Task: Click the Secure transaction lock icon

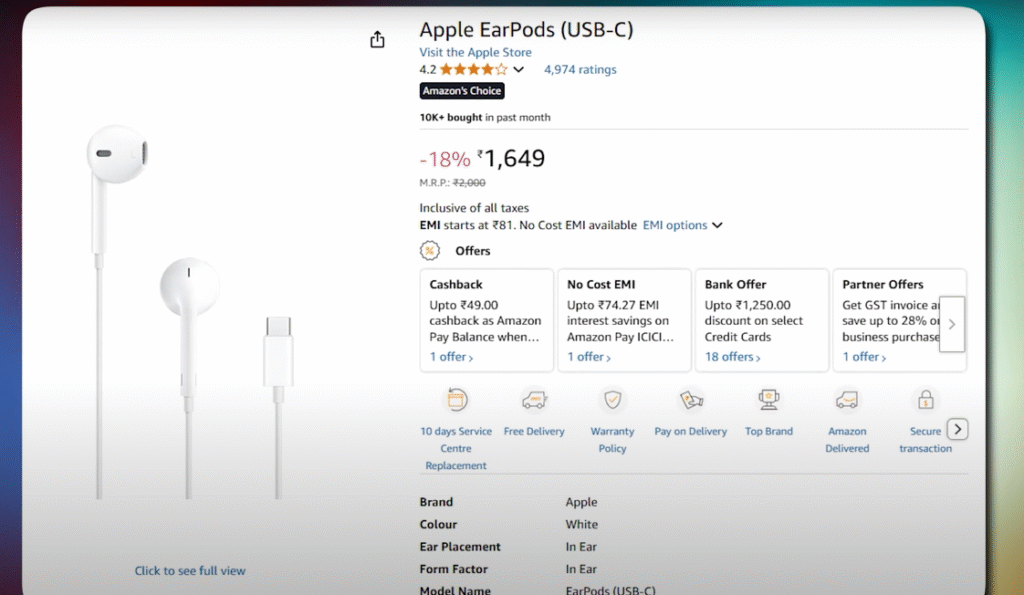Action: point(925,398)
